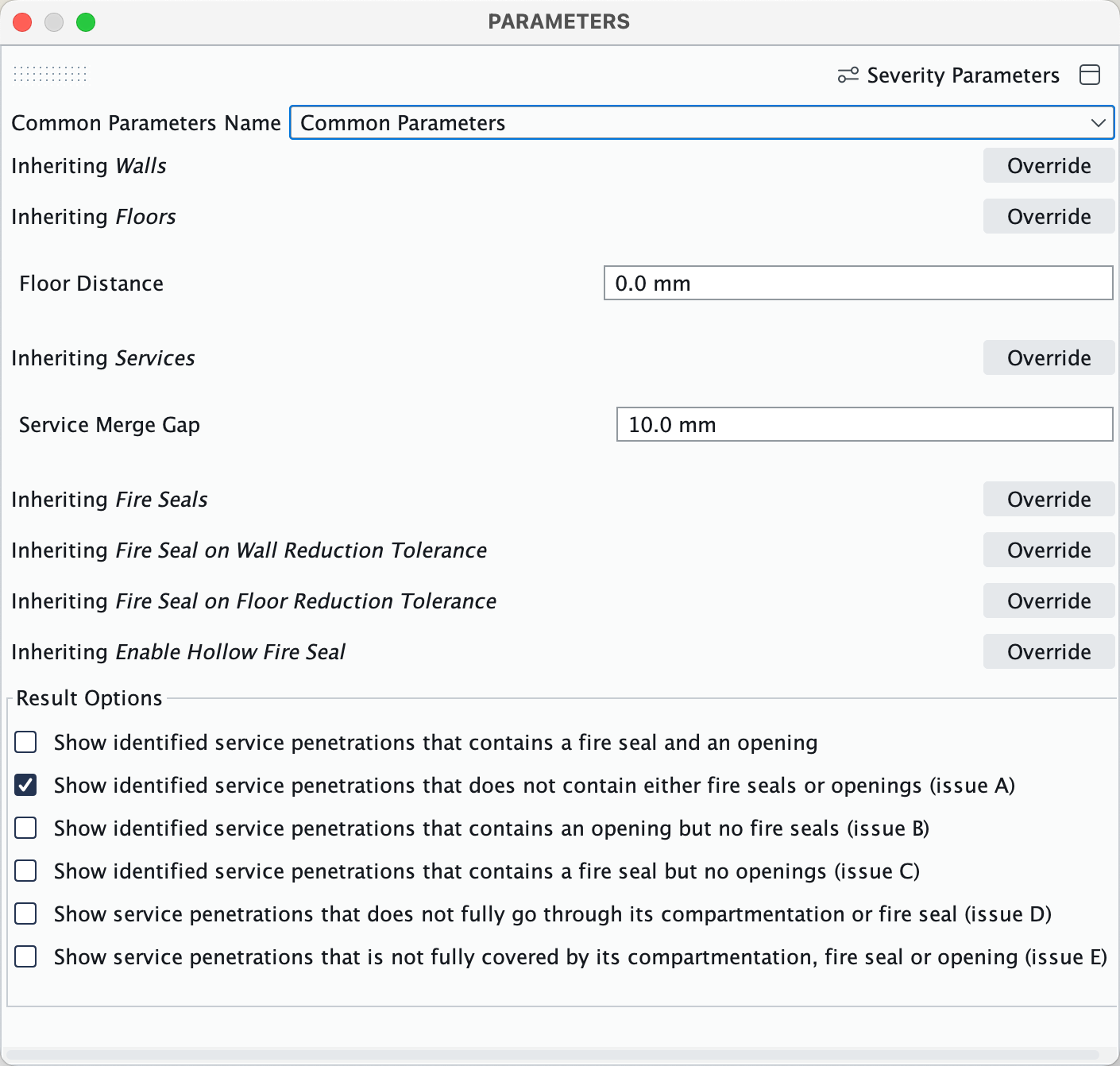Image resolution: width=1120 pixels, height=1066 pixels.
Task: Click the Floor Distance label
Action: coord(91,284)
